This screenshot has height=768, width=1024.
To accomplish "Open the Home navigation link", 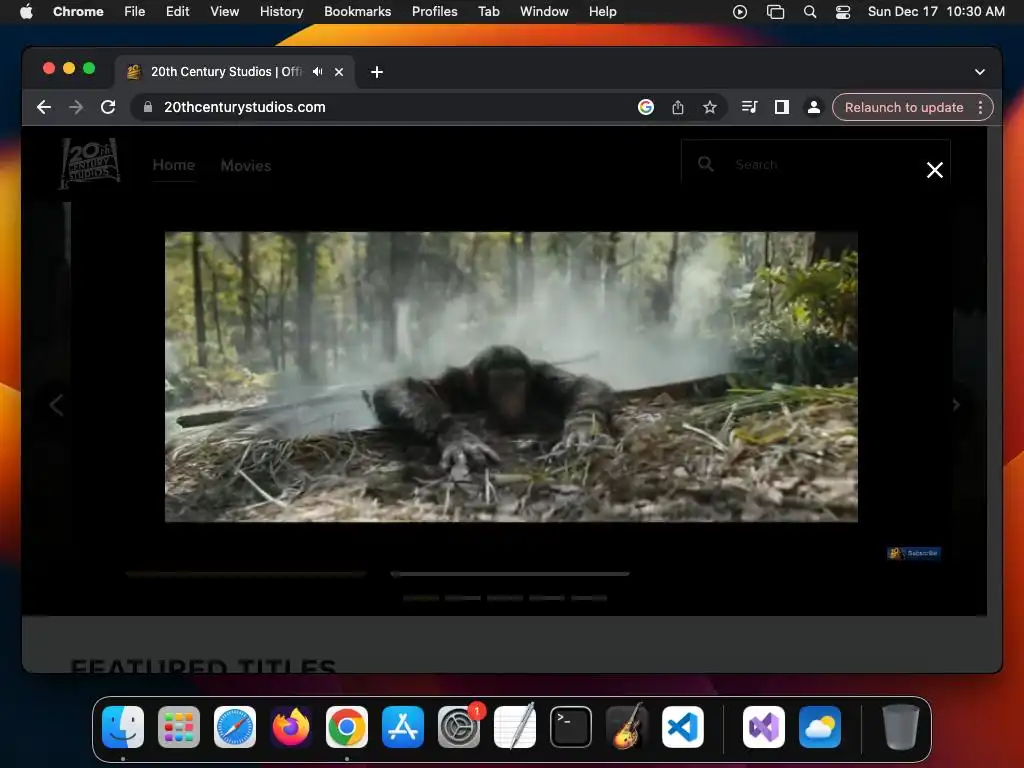I will (174, 165).
